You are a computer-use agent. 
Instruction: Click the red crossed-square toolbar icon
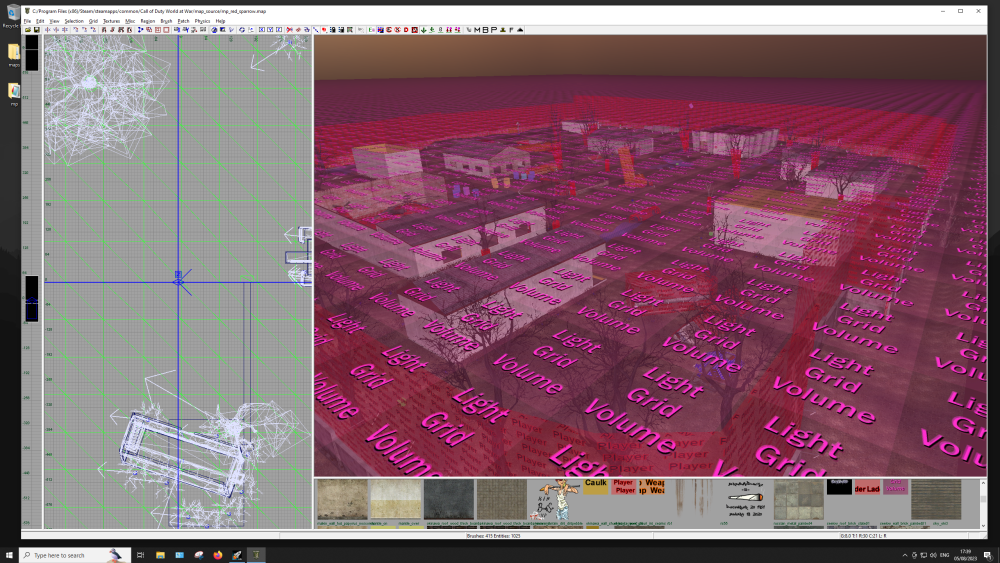click(158, 29)
